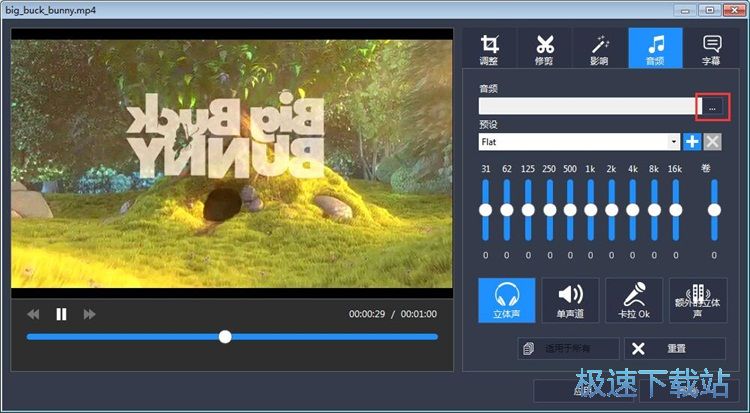Add a new preset with plus icon

point(692,142)
